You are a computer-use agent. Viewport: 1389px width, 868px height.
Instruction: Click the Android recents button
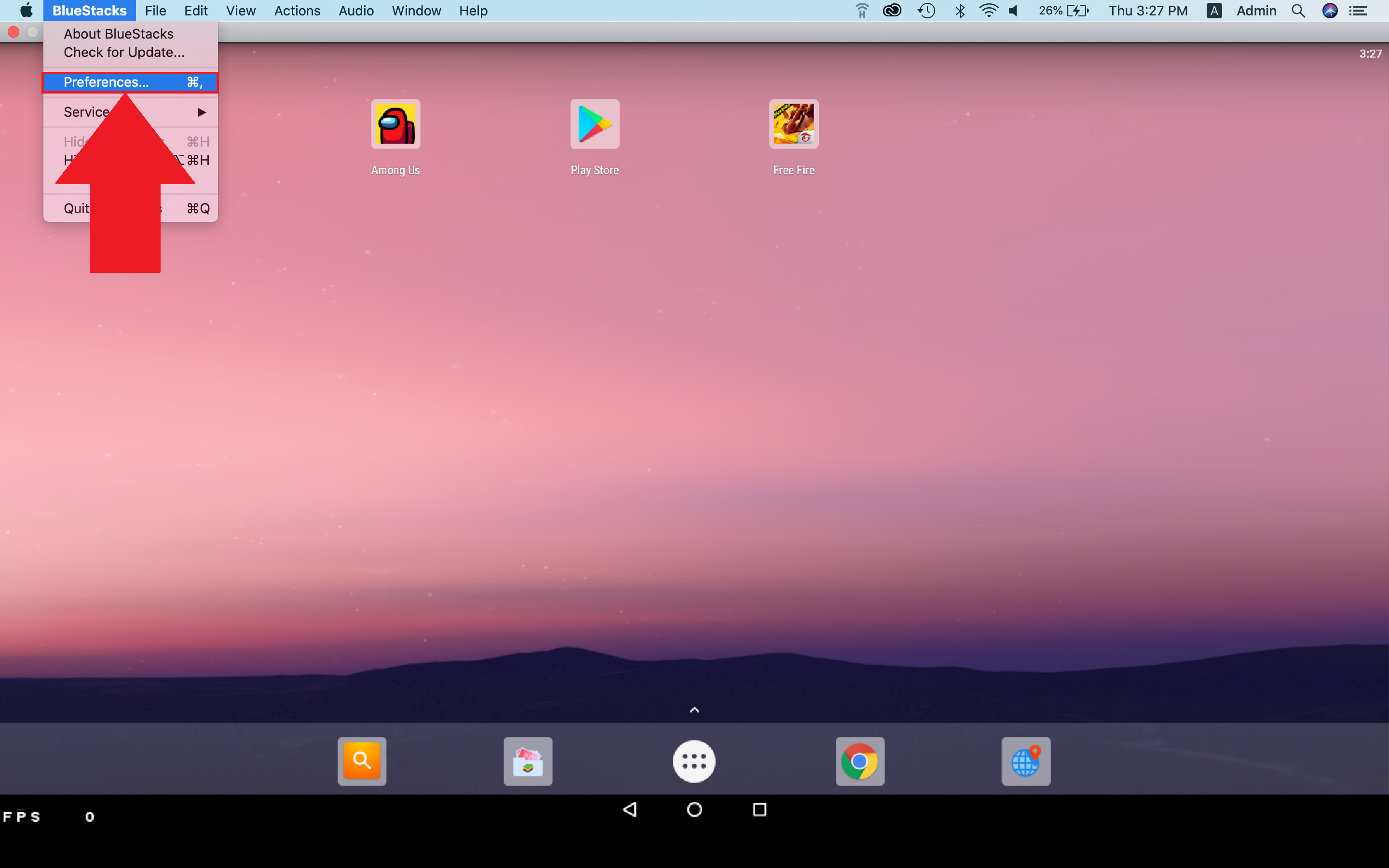(758, 810)
